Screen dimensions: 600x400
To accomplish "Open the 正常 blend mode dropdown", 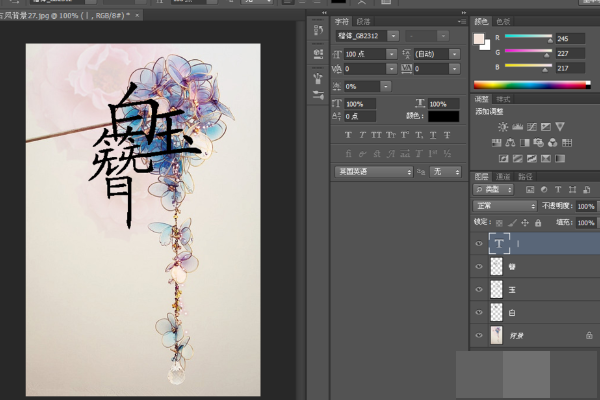I will tap(505, 206).
